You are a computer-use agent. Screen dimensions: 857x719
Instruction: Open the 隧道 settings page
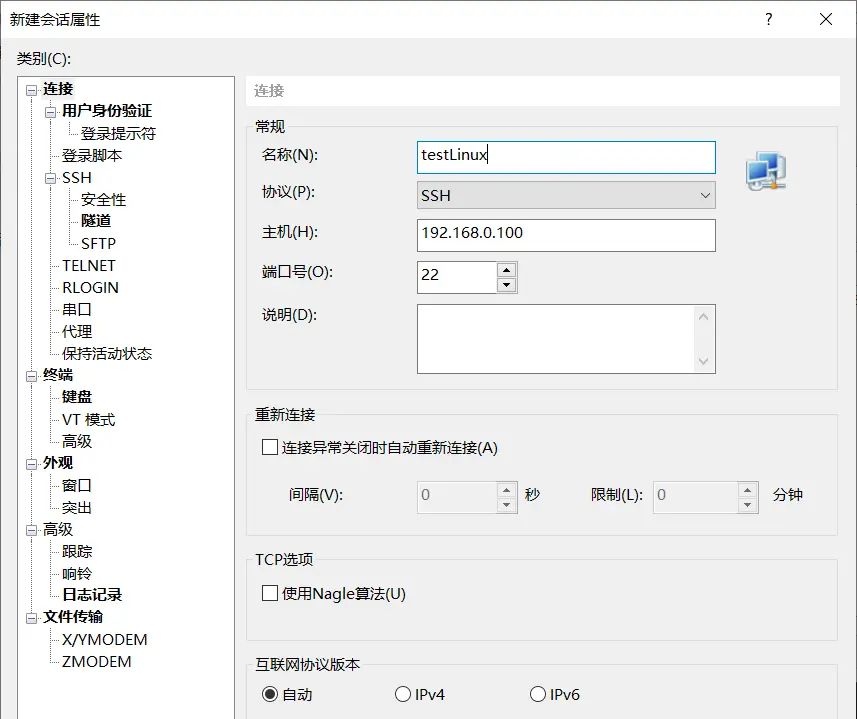(95, 221)
